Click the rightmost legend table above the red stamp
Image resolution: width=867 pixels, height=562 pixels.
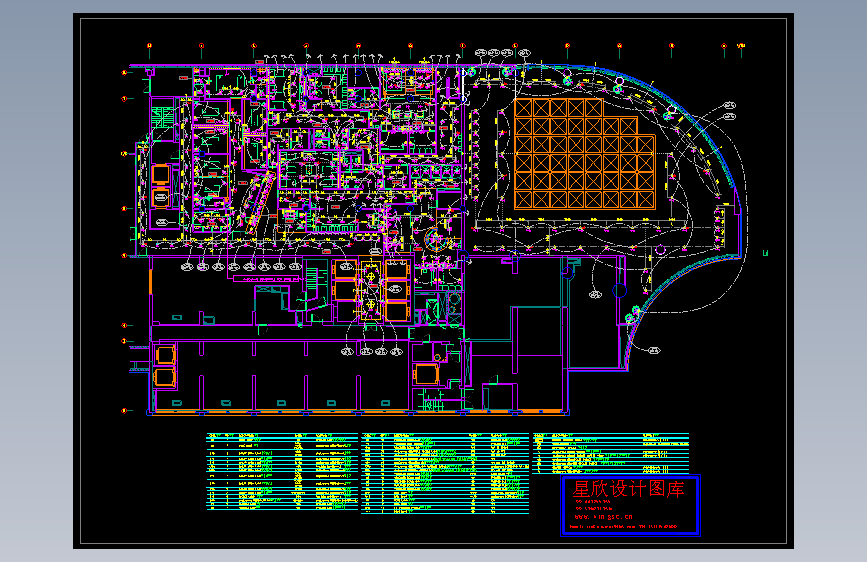point(611,453)
